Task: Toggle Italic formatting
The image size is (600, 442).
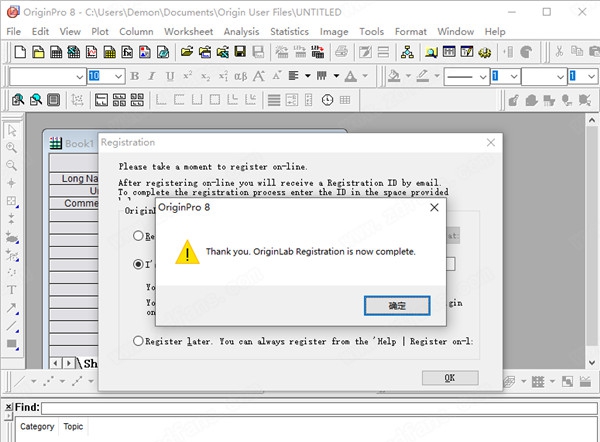Action: pyautogui.click(x=152, y=76)
